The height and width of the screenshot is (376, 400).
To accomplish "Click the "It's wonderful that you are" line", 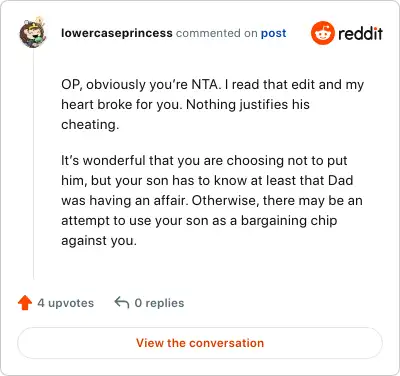I will click(204, 161).
